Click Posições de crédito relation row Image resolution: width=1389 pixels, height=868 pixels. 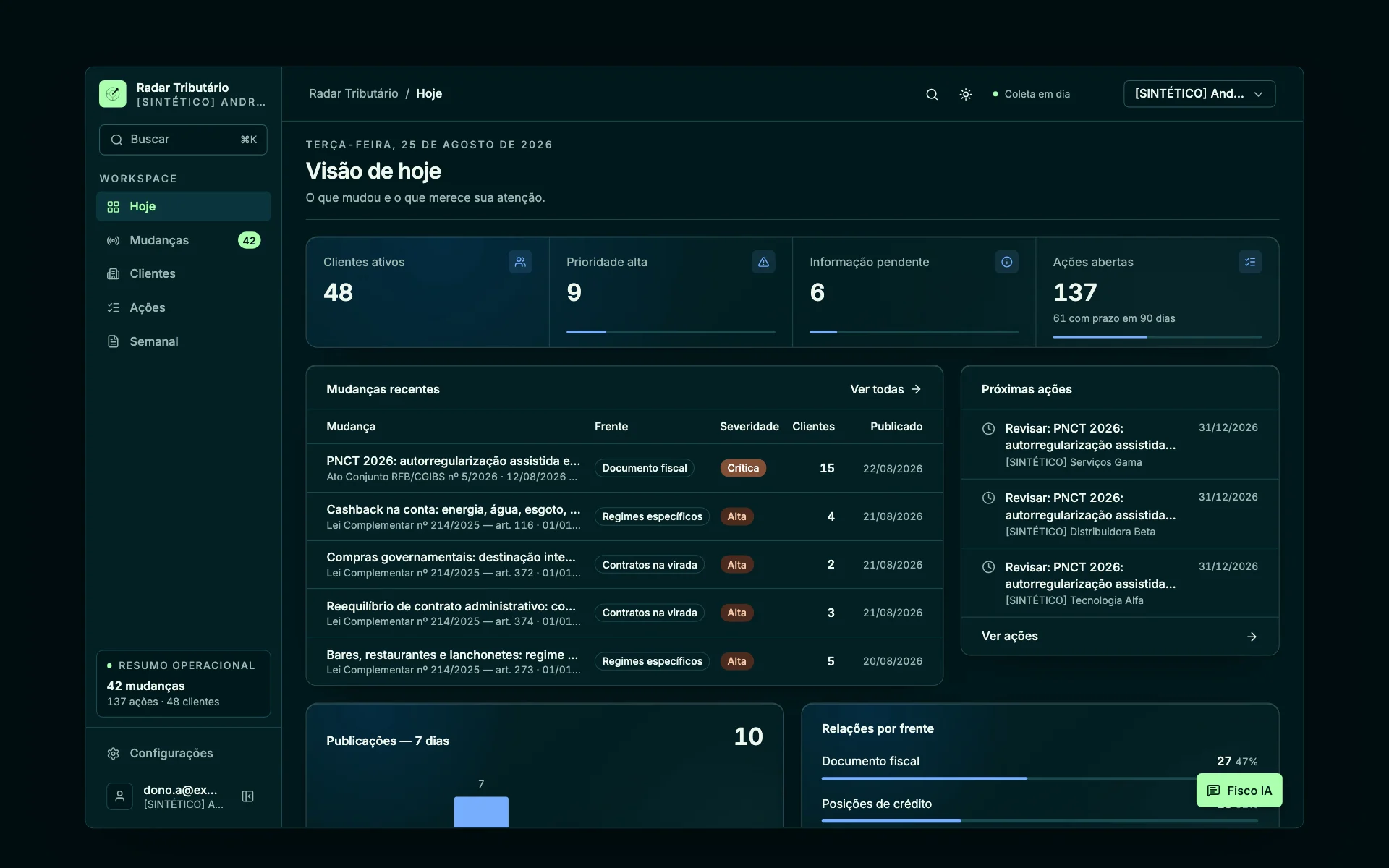(x=1040, y=811)
